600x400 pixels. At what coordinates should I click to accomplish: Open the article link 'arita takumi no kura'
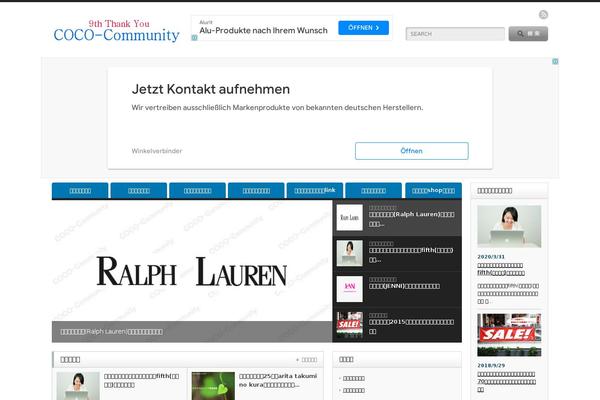pos(278,380)
